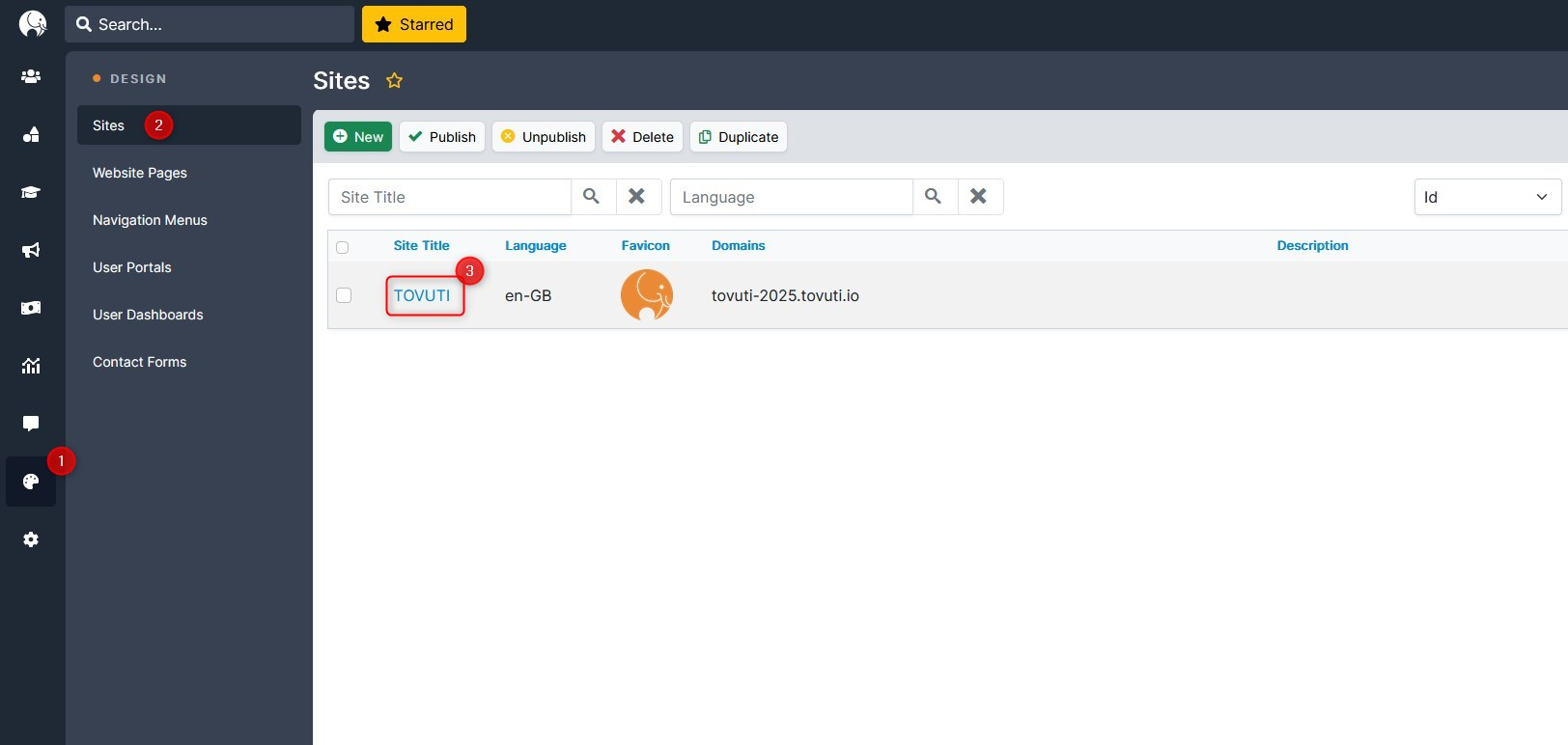Sort by Description column header
The width and height of the screenshot is (1568, 745).
(1313, 245)
